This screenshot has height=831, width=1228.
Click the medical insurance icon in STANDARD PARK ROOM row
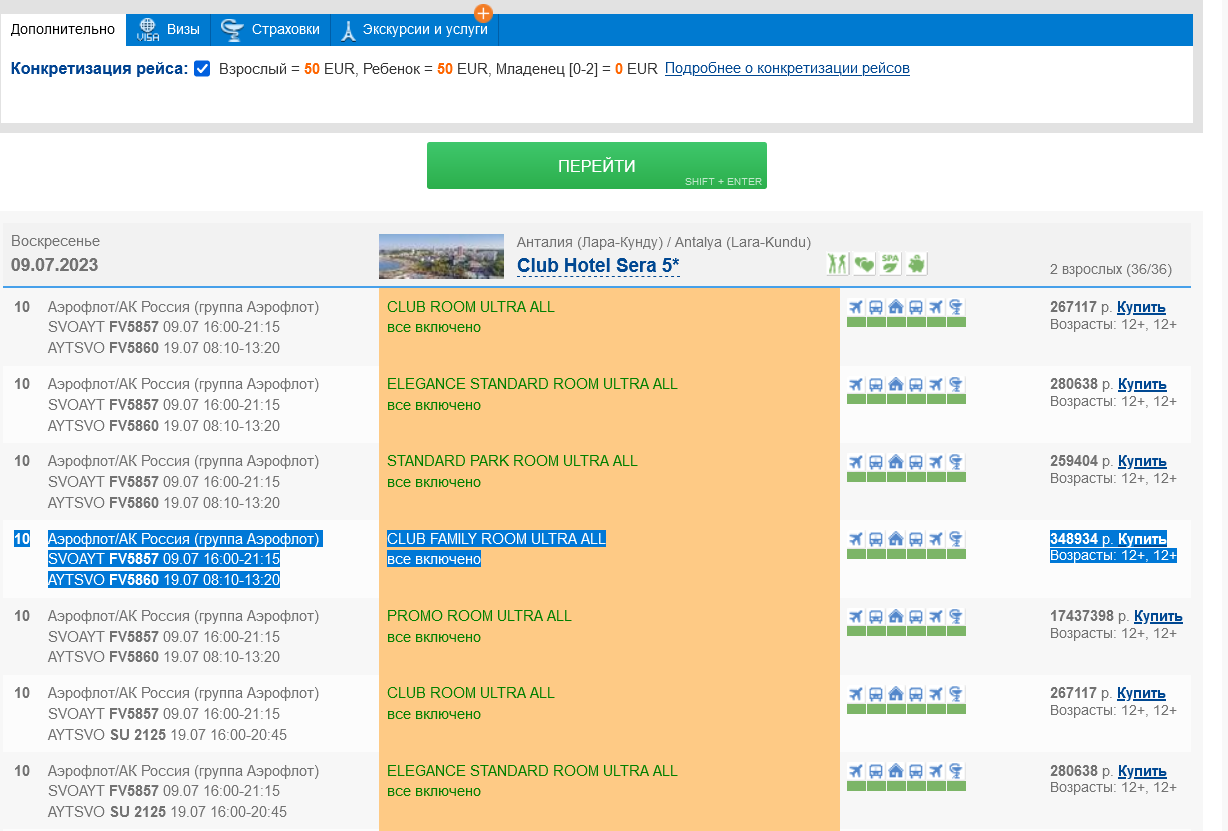point(956,461)
